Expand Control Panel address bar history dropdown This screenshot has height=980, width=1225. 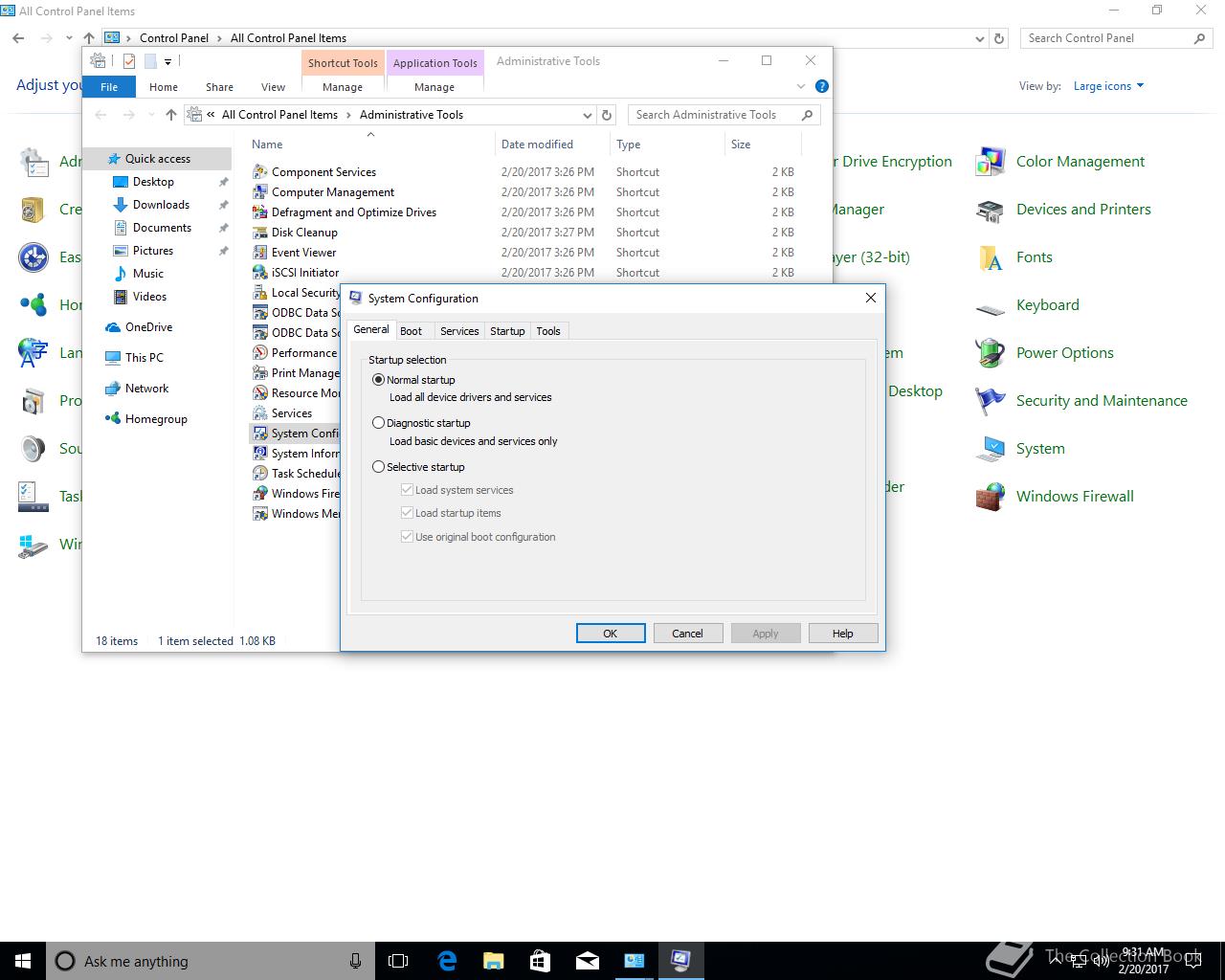point(979,39)
